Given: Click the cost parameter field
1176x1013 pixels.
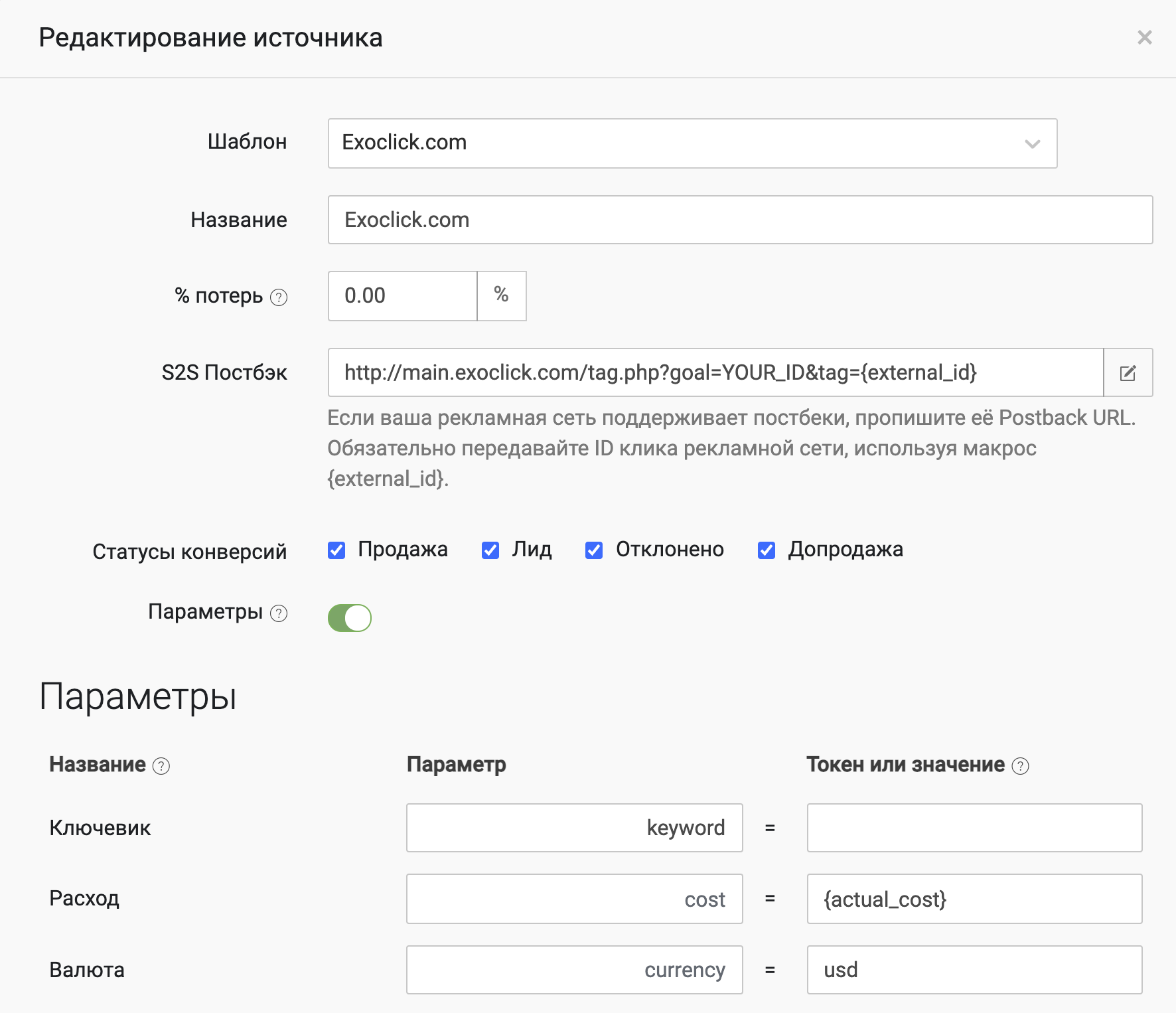Looking at the screenshot, I should click(574, 899).
